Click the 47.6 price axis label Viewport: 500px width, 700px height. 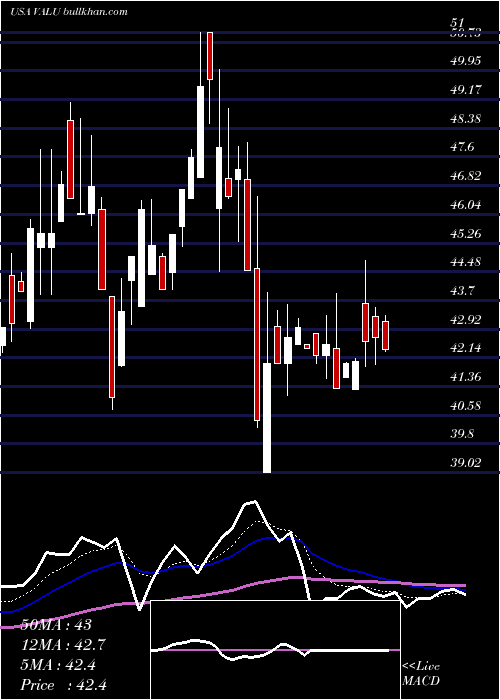click(x=462, y=147)
